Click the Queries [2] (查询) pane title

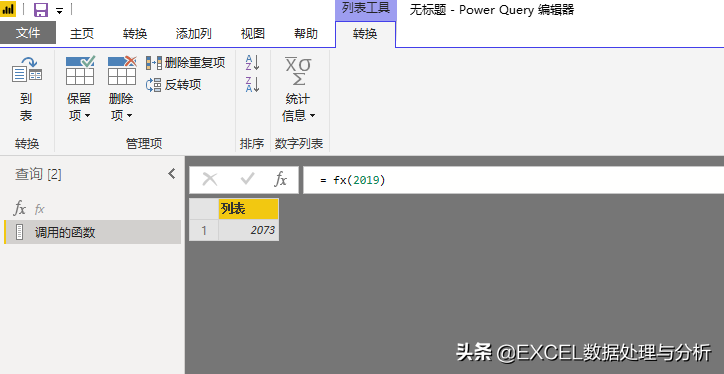[x=38, y=175]
